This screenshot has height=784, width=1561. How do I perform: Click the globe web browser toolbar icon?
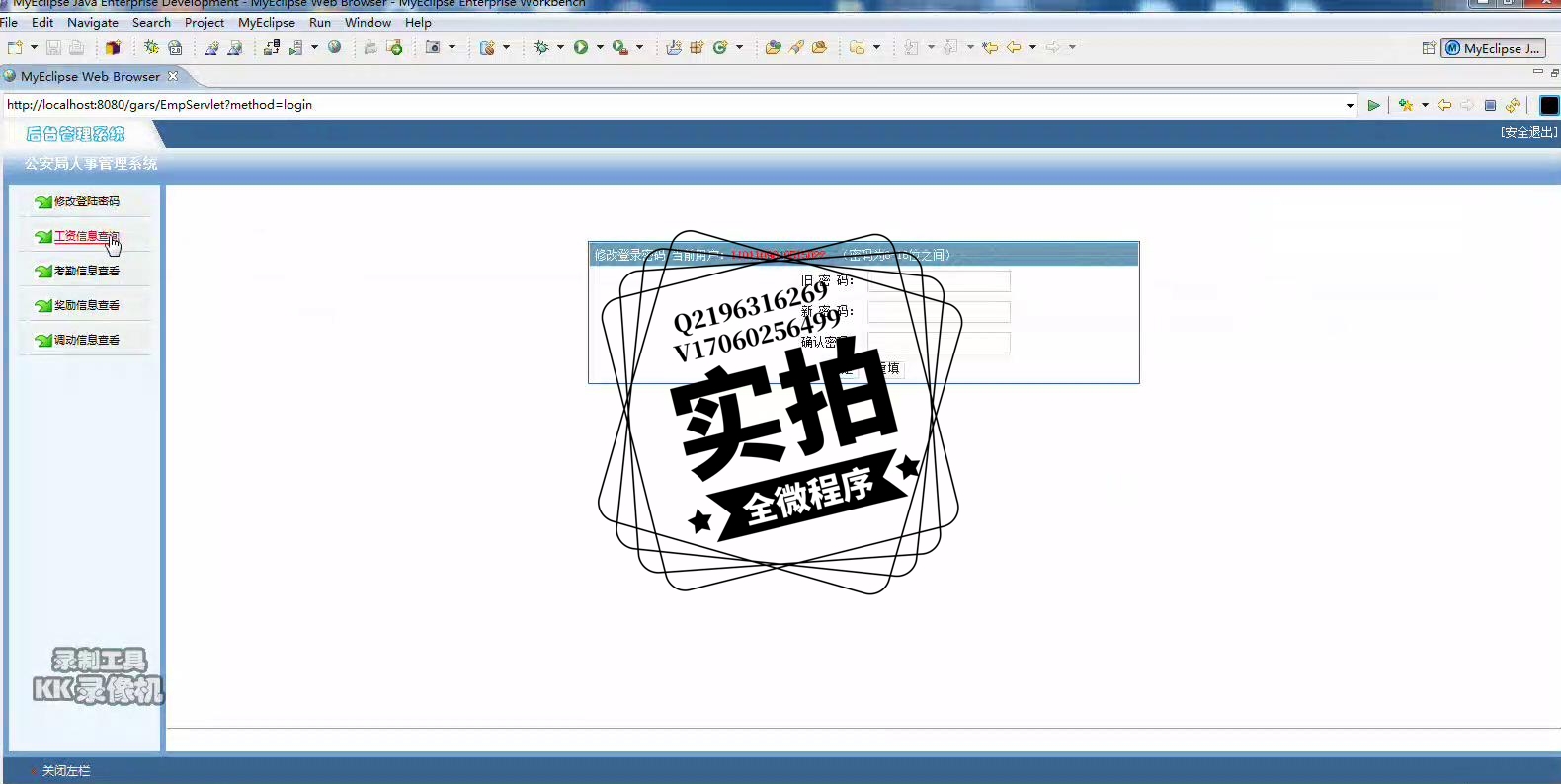point(335,47)
